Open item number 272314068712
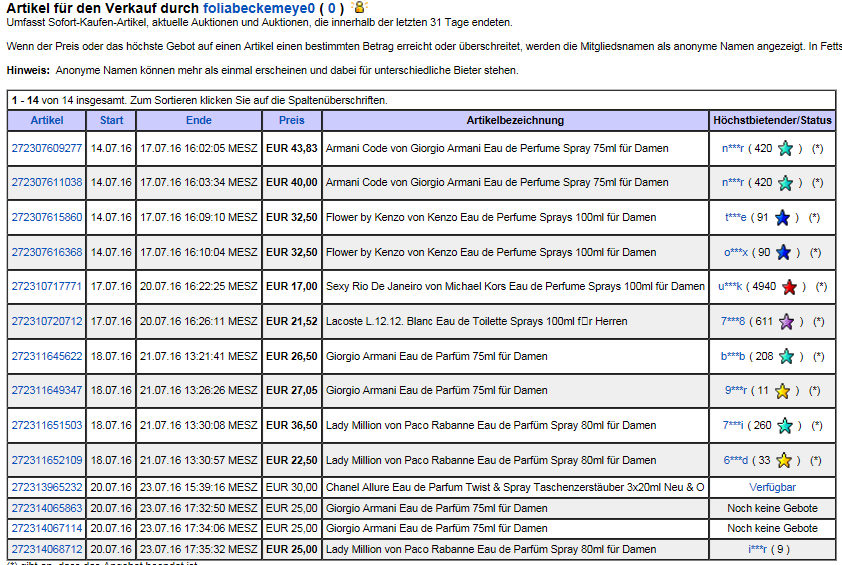The image size is (842, 565). tap(47, 549)
